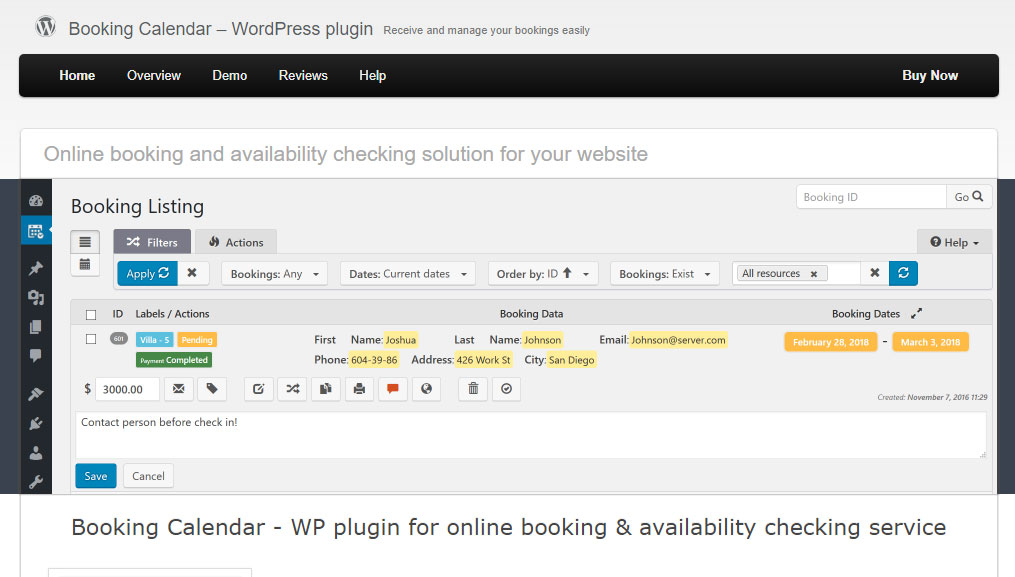The image size is (1015, 577).
Task: Click the tag label icon button
Action: 211,389
